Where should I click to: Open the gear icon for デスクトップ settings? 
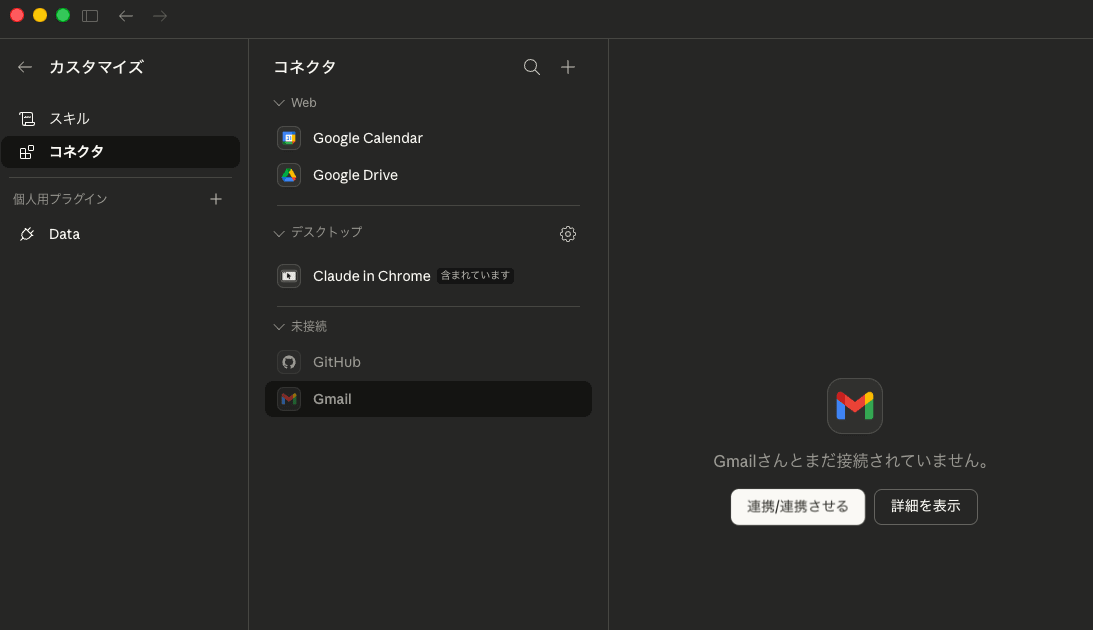pyautogui.click(x=568, y=233)
